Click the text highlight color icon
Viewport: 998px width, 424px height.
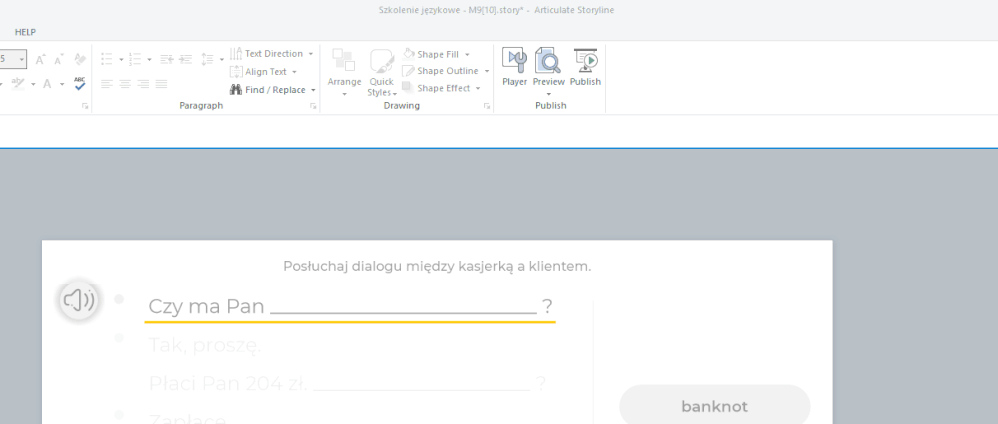point(18,83)
